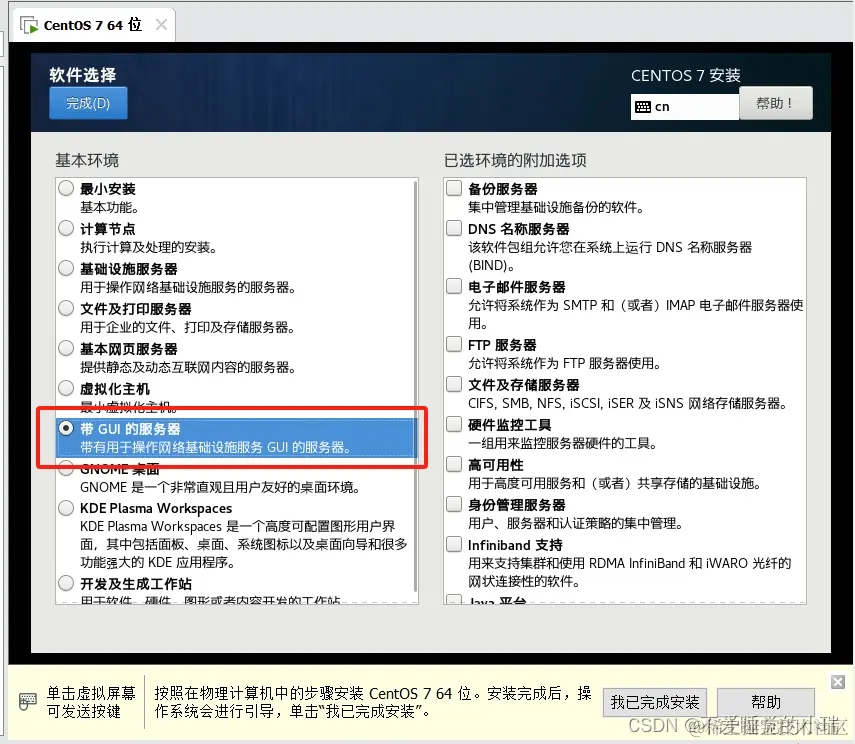Click the 帮助 button in bottom bar
Image resolution: width=855 pixels, height=744 pixels.
(x=766, y=702)
